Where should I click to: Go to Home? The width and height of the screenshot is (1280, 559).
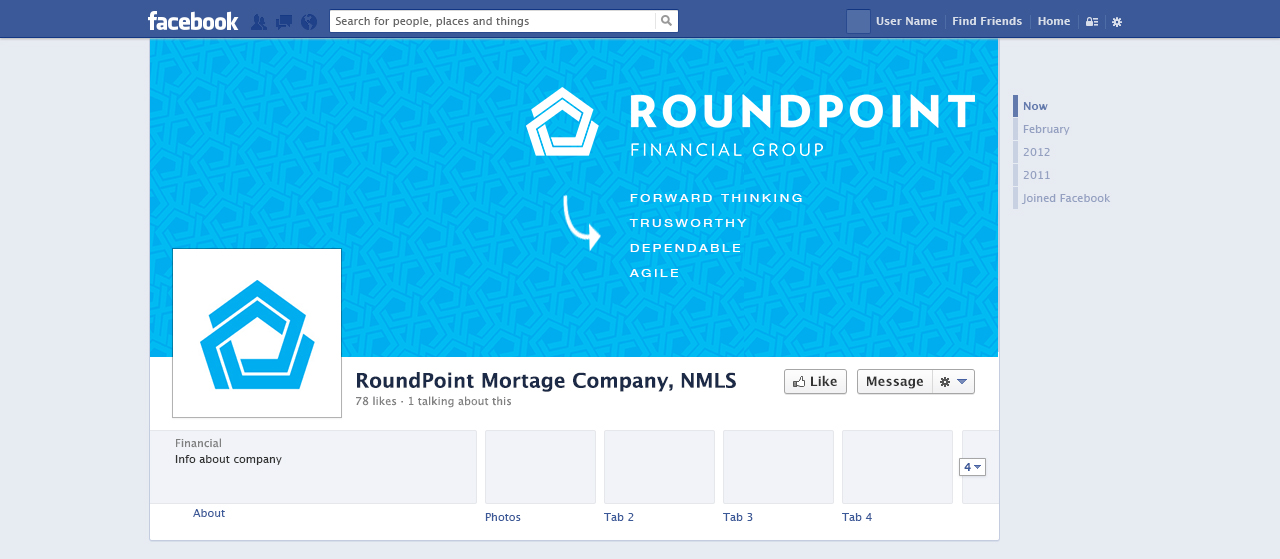click(x=1054, y=21)
